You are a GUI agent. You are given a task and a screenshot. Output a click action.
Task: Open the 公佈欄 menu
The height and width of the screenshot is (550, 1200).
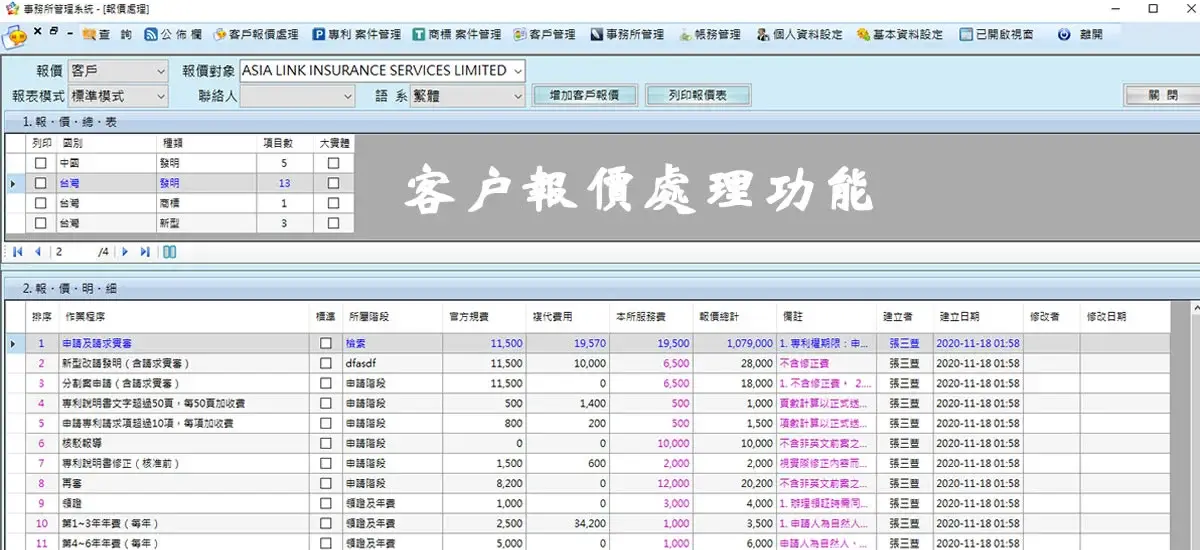pyautogui.click(x=173, y=34)
